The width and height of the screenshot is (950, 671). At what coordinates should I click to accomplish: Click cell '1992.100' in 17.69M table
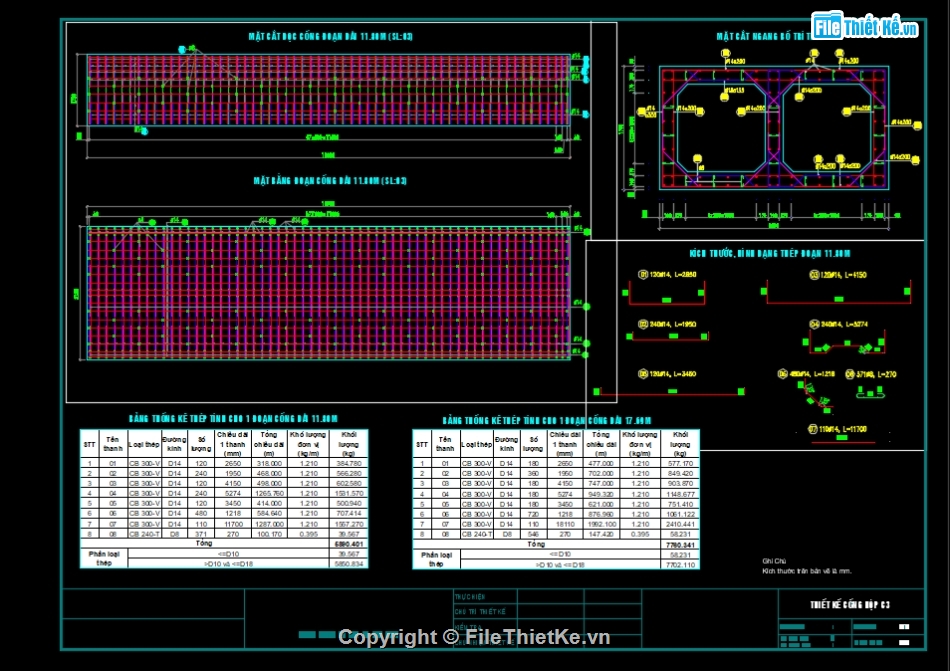pos(602,524)
